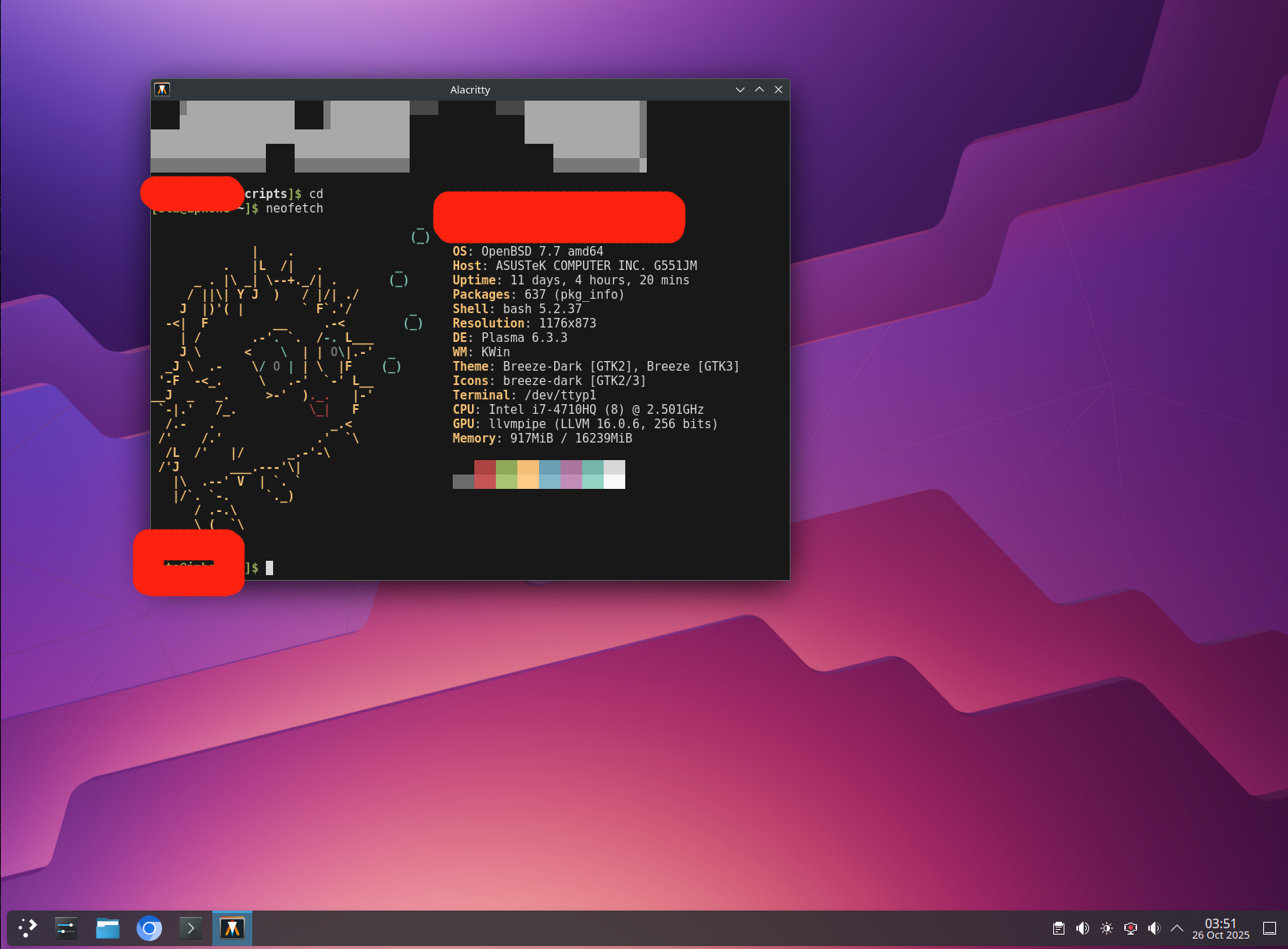The width and height of the screenshot is (1288, 949).
Task: Click the GPU line showing llvmpipe
Action: (585, 424)
